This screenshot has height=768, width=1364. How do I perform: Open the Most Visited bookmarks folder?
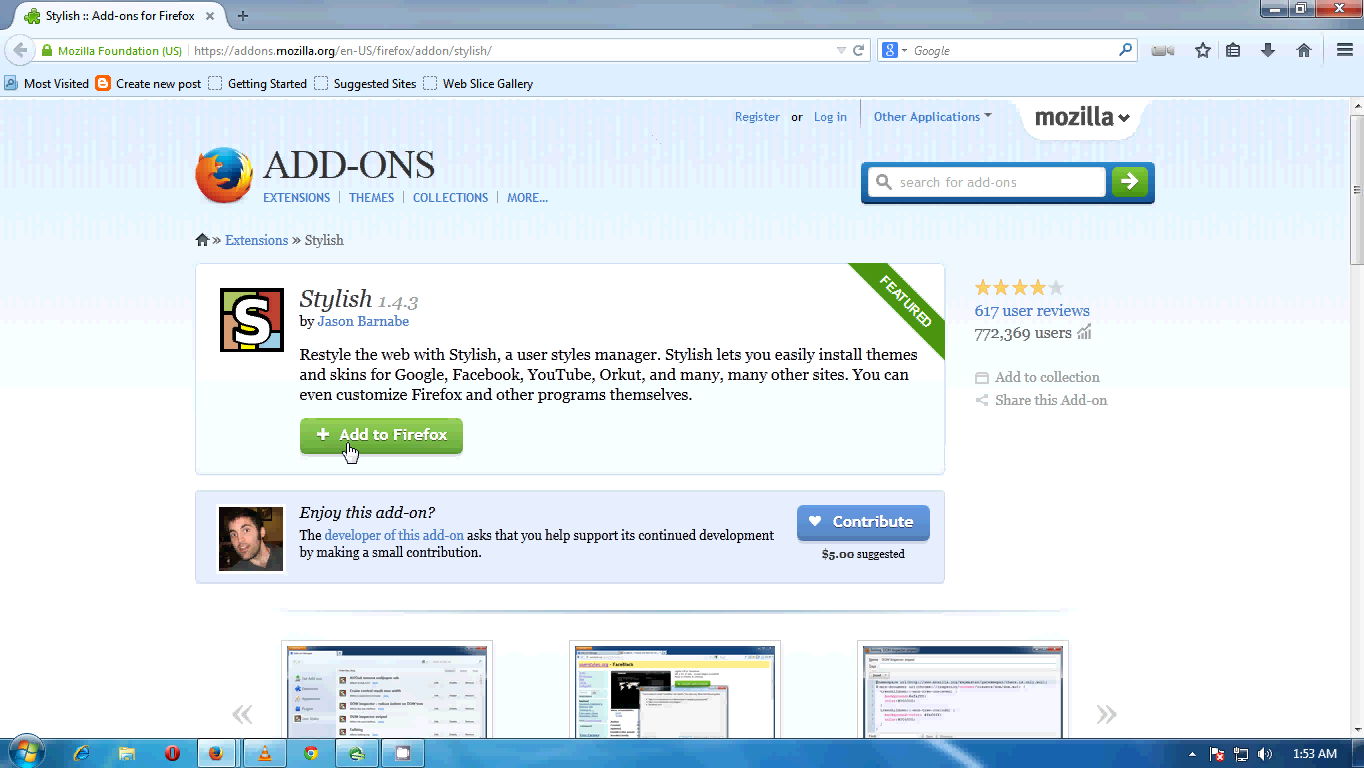point(47,84)
